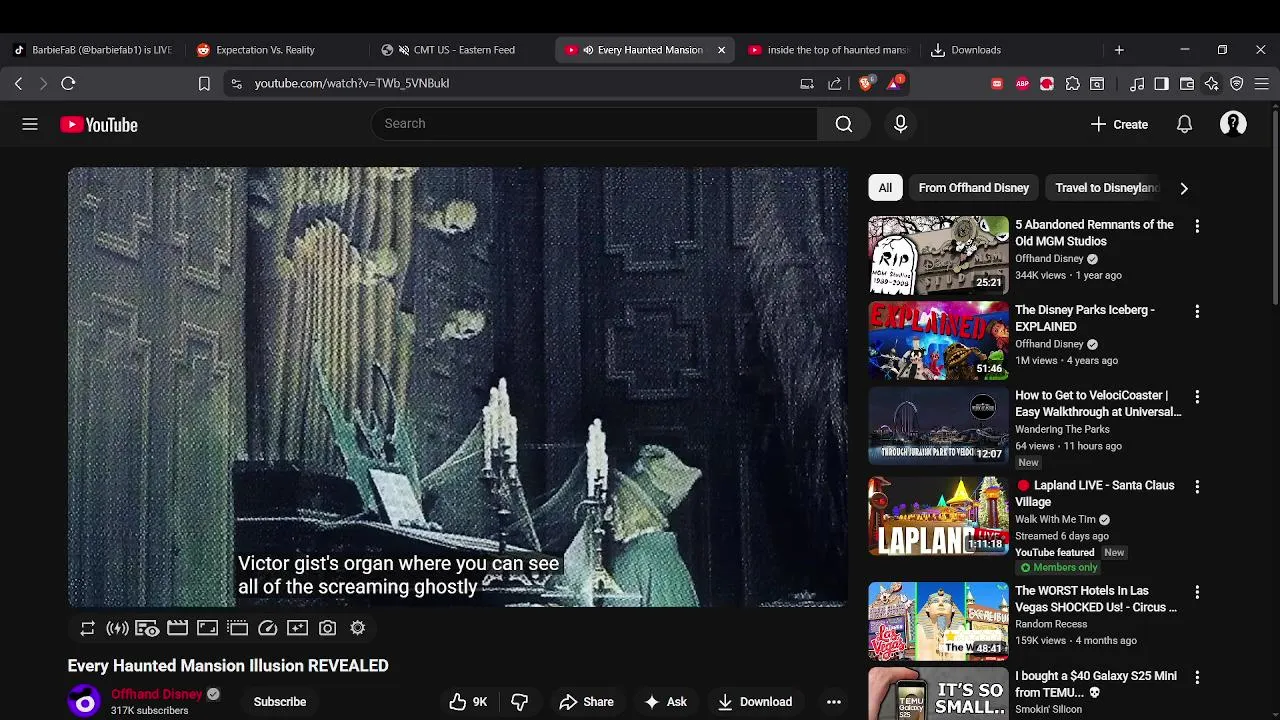The height and width of the screenshot is (720, 1280).
Task: Open a new browser tab
Action: (1119, 50)
